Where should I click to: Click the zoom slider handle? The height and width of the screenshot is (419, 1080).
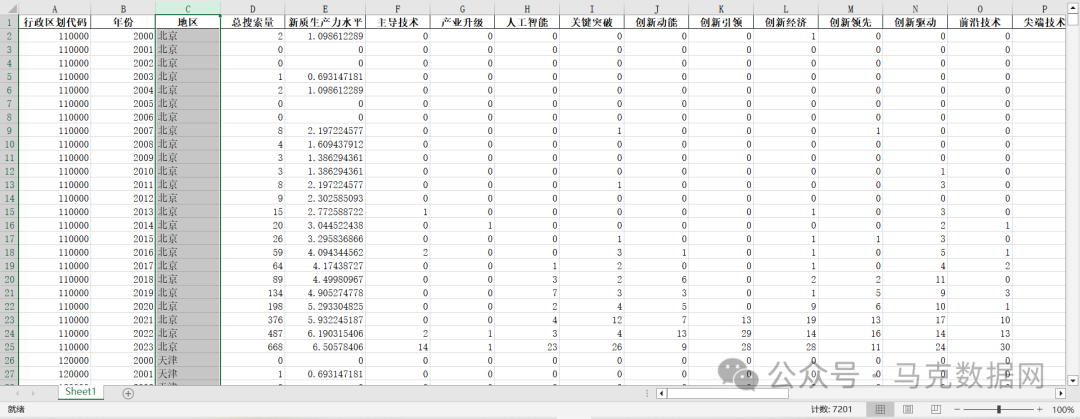pos(998,409)
